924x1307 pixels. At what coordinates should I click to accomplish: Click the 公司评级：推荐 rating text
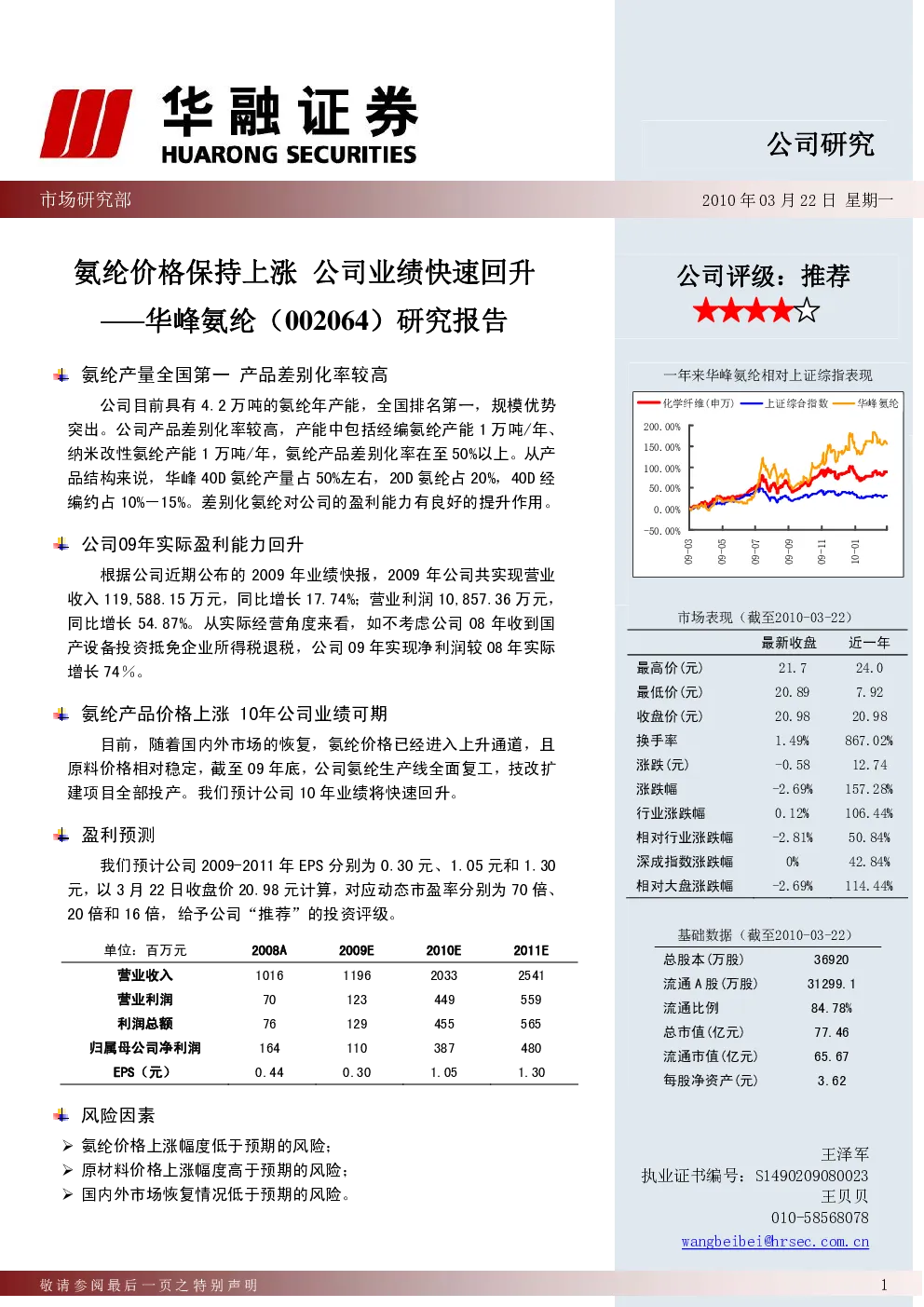764,276
